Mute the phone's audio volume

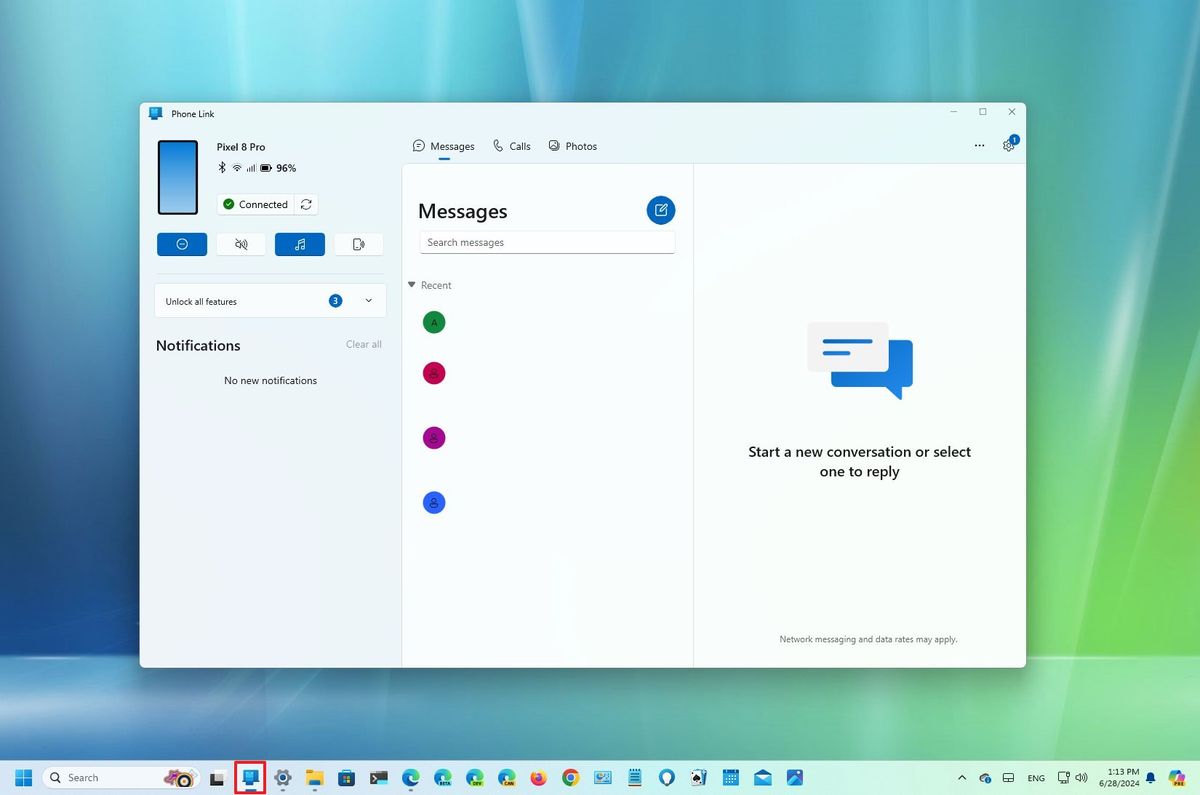(240, 244)
